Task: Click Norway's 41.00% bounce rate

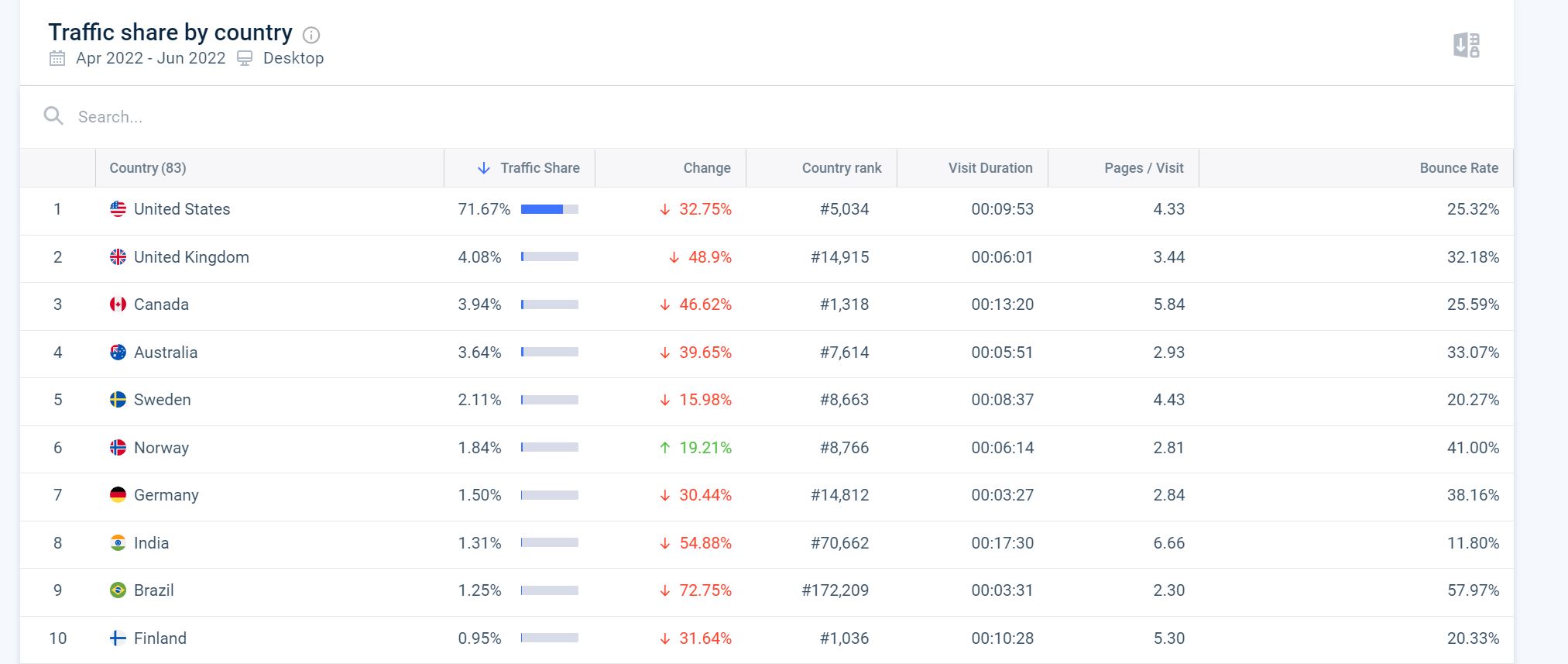Action: click(x=1474, y=448)
